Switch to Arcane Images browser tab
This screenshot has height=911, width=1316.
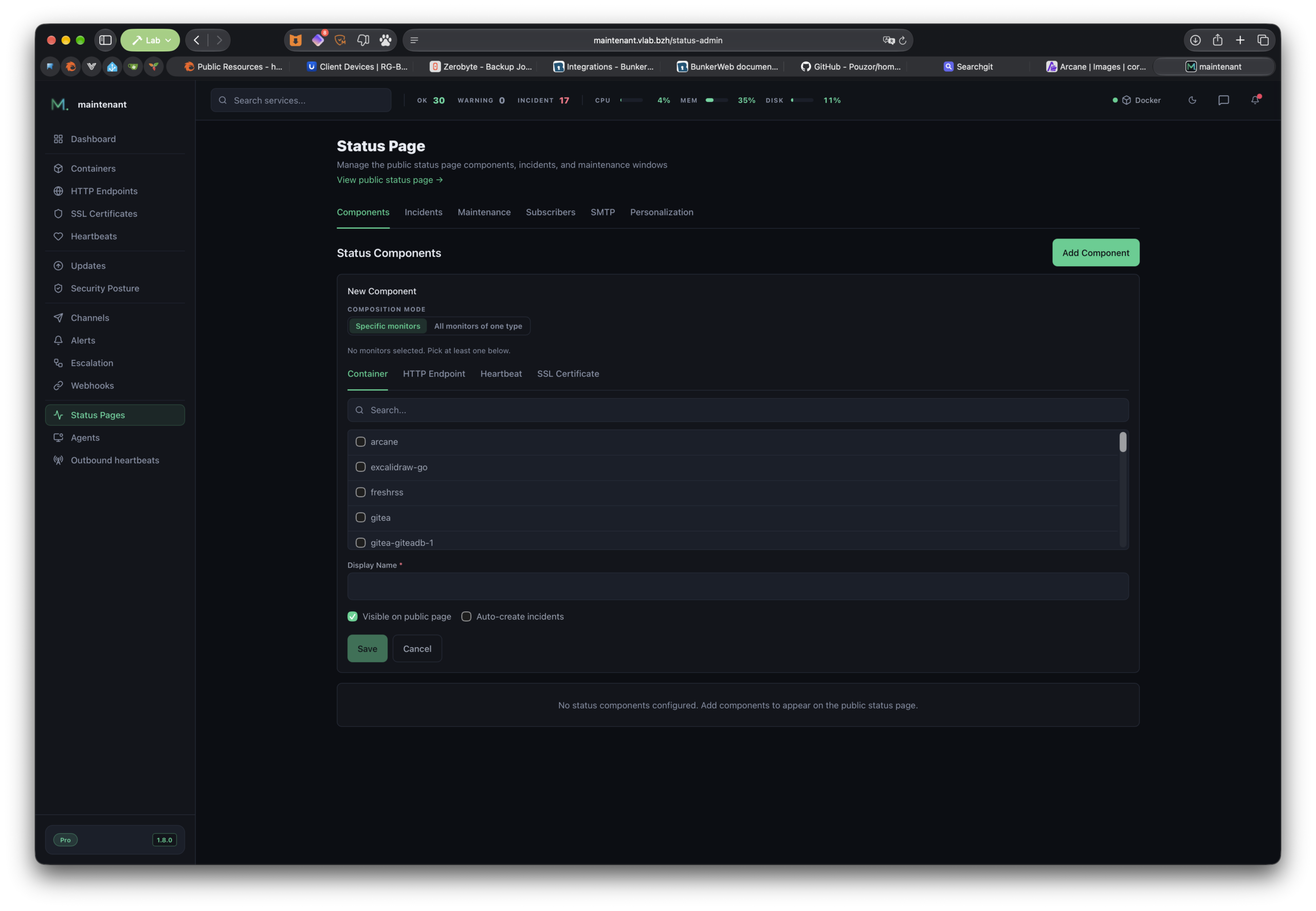tap(1095, 66)
